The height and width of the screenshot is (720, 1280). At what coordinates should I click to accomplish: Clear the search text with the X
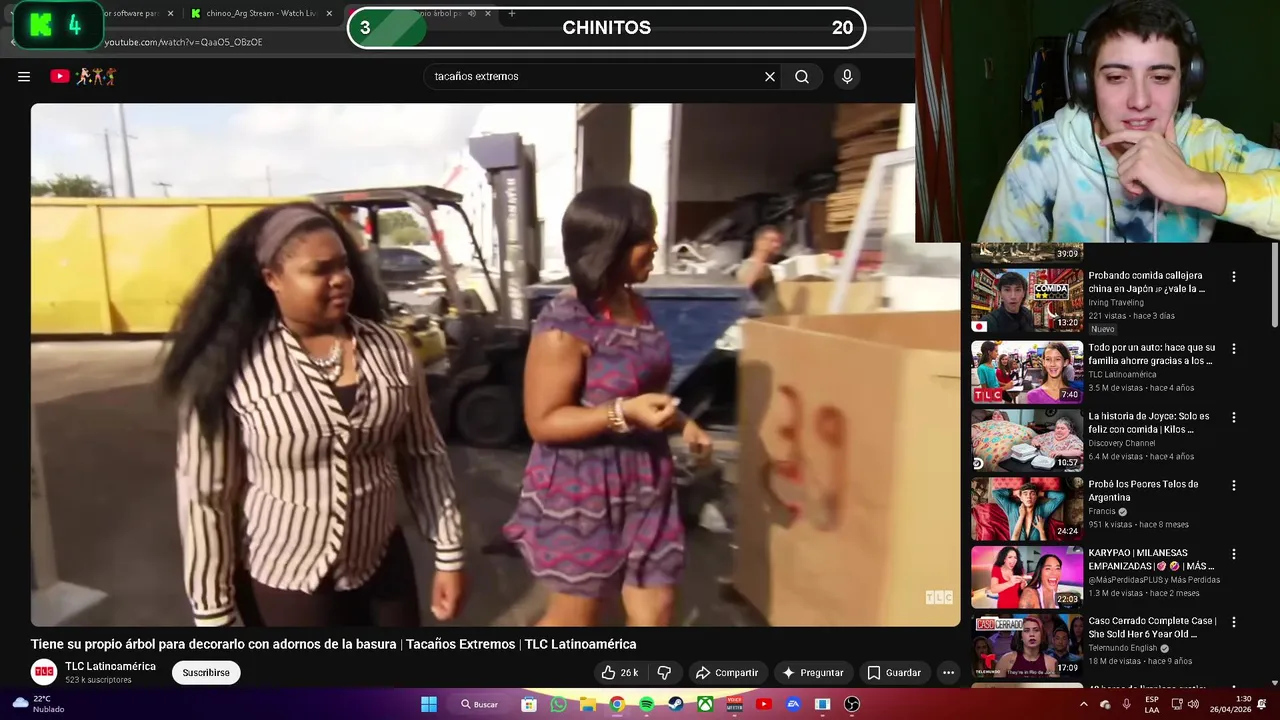(770, 76)
